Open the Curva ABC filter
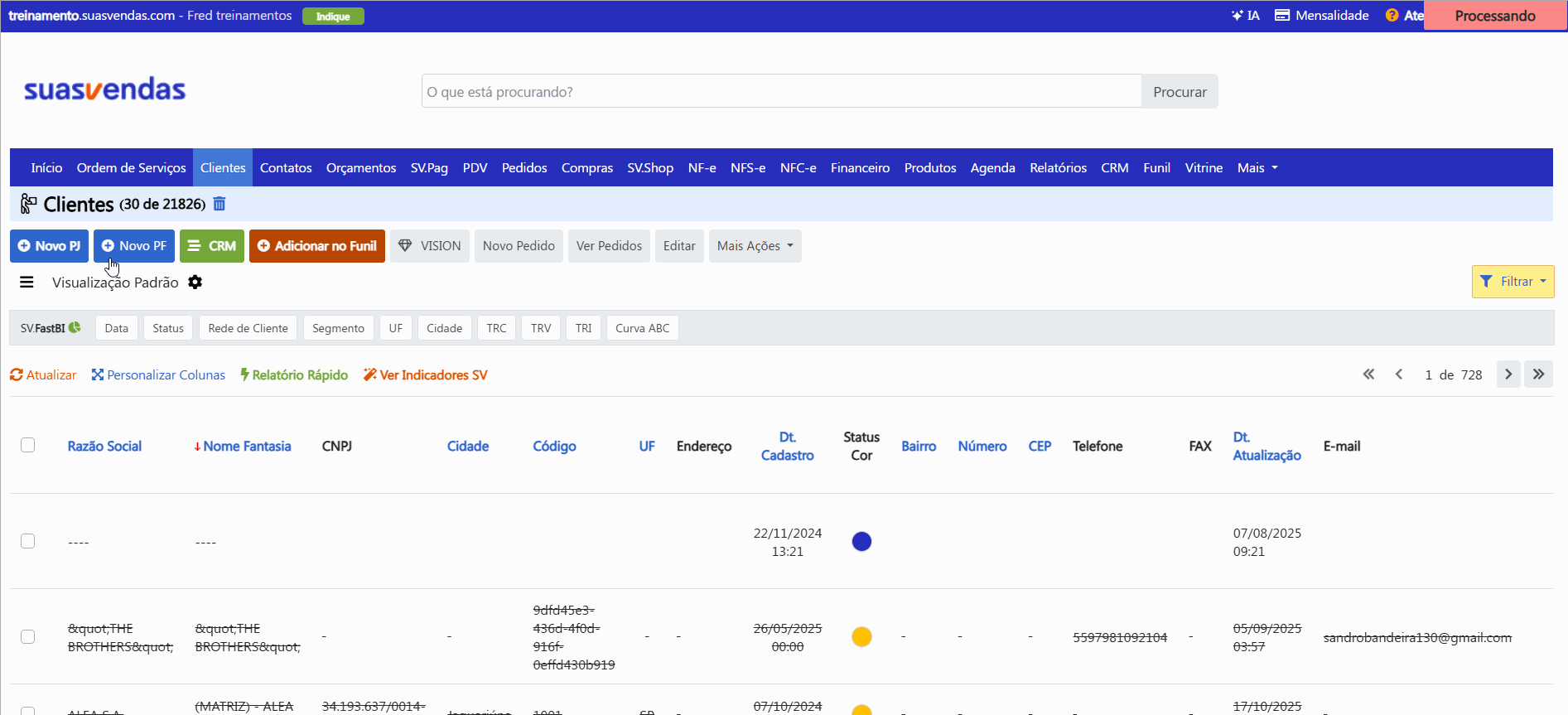The height and width of the screenshot is (715, 1568). [x=643, y=328]
